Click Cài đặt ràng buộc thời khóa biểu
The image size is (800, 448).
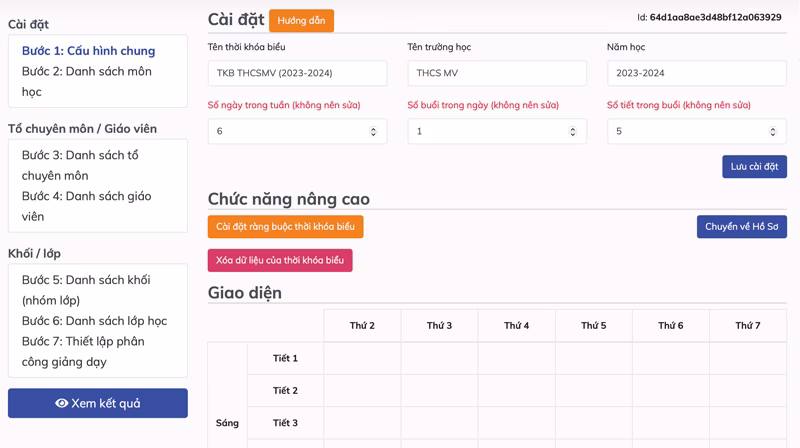point(285,227)
